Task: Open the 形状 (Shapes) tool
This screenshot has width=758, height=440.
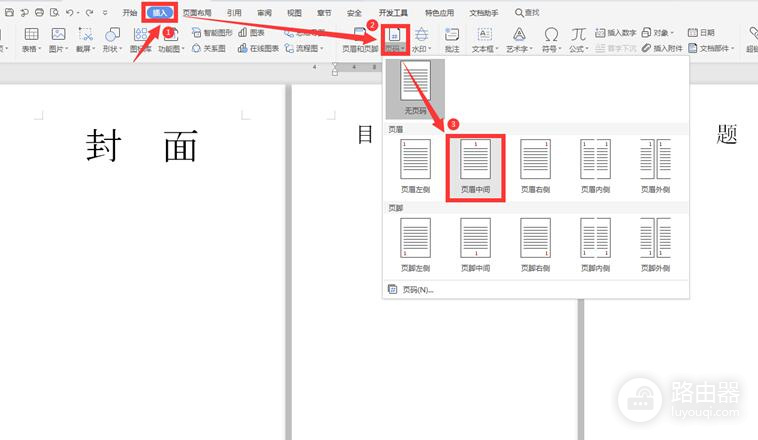Action: (x=112, y=34)
